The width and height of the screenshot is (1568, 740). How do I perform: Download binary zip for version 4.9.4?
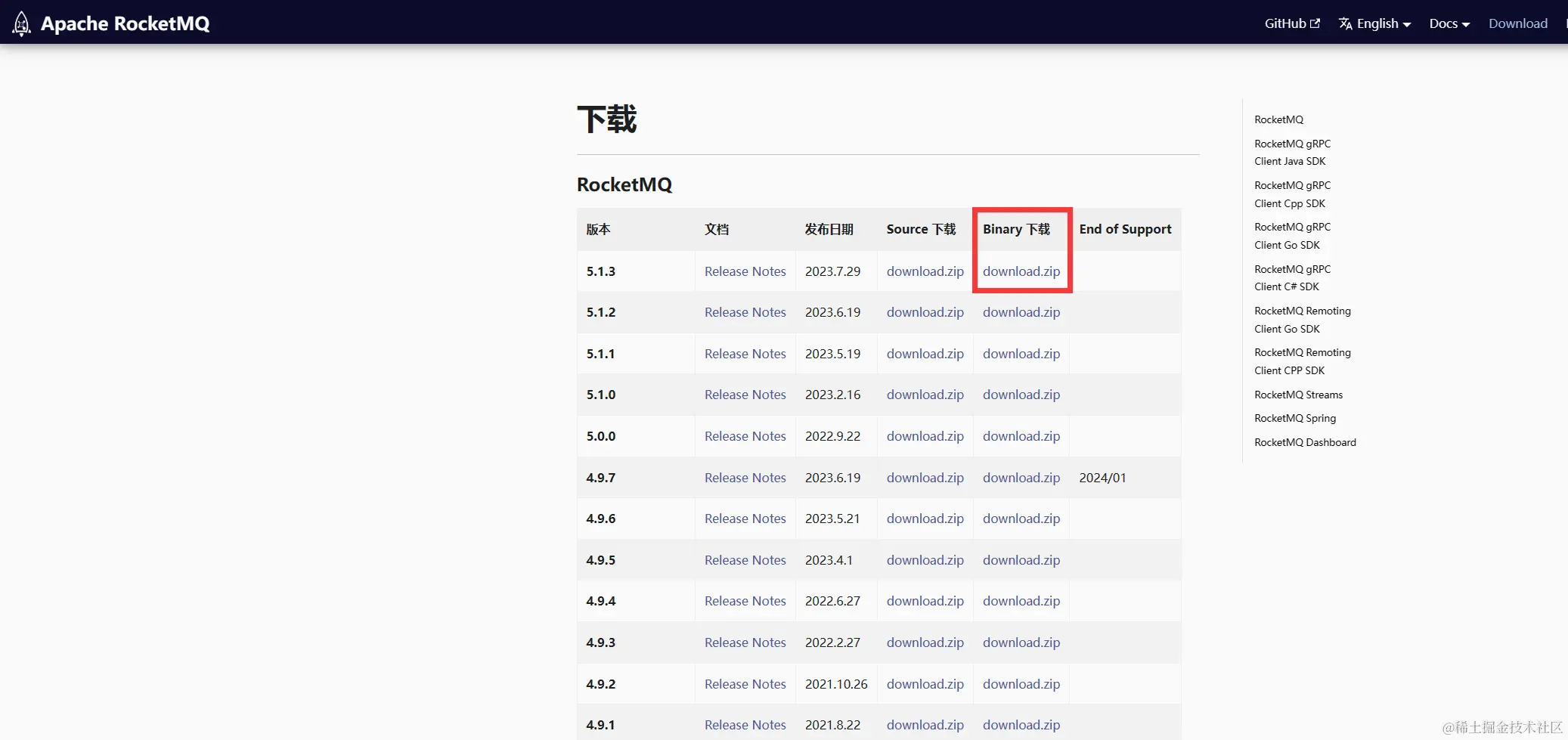[x=1021, y=601]
